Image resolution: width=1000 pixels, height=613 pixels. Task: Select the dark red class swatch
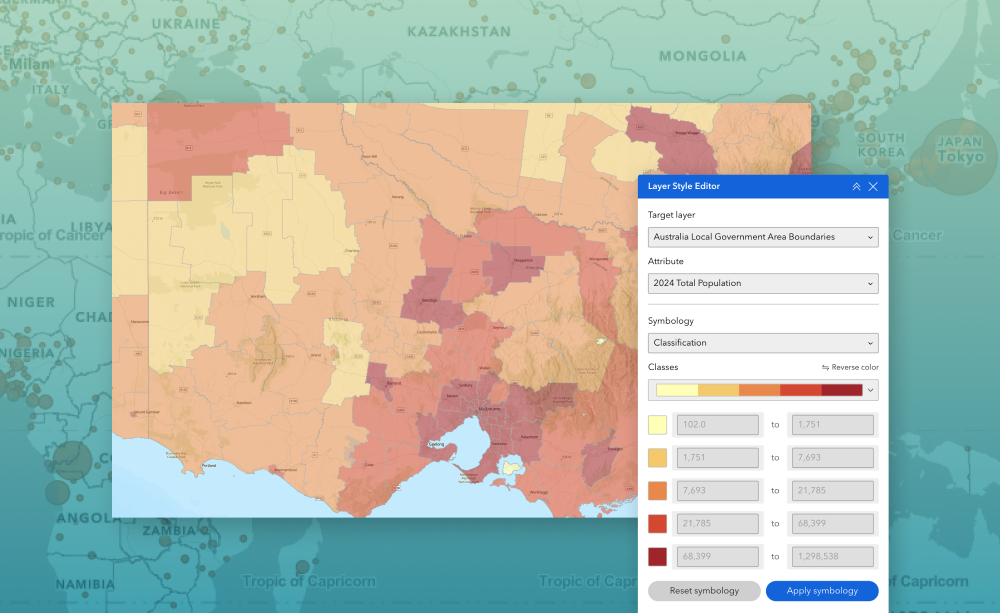[x=658, y=557]
